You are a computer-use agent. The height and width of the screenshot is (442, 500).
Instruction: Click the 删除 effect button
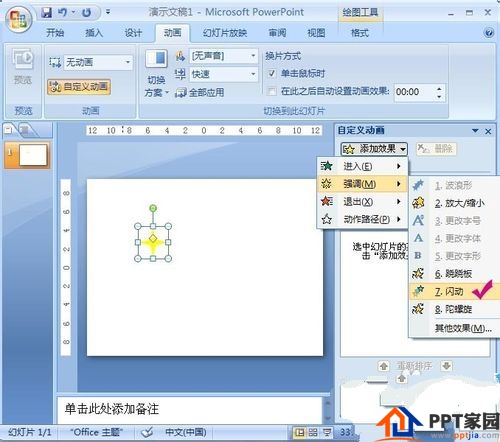point(436,149)
